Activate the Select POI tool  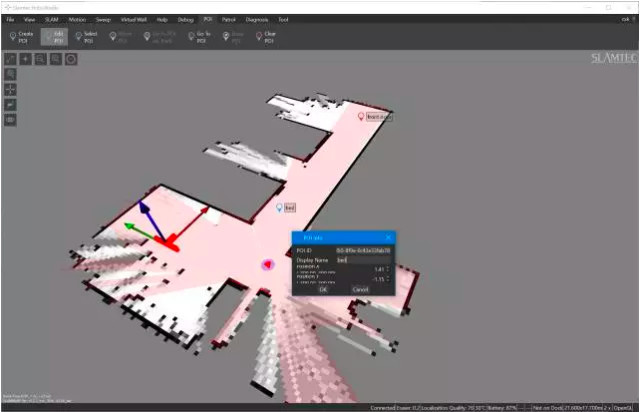[x=87, y=37]
